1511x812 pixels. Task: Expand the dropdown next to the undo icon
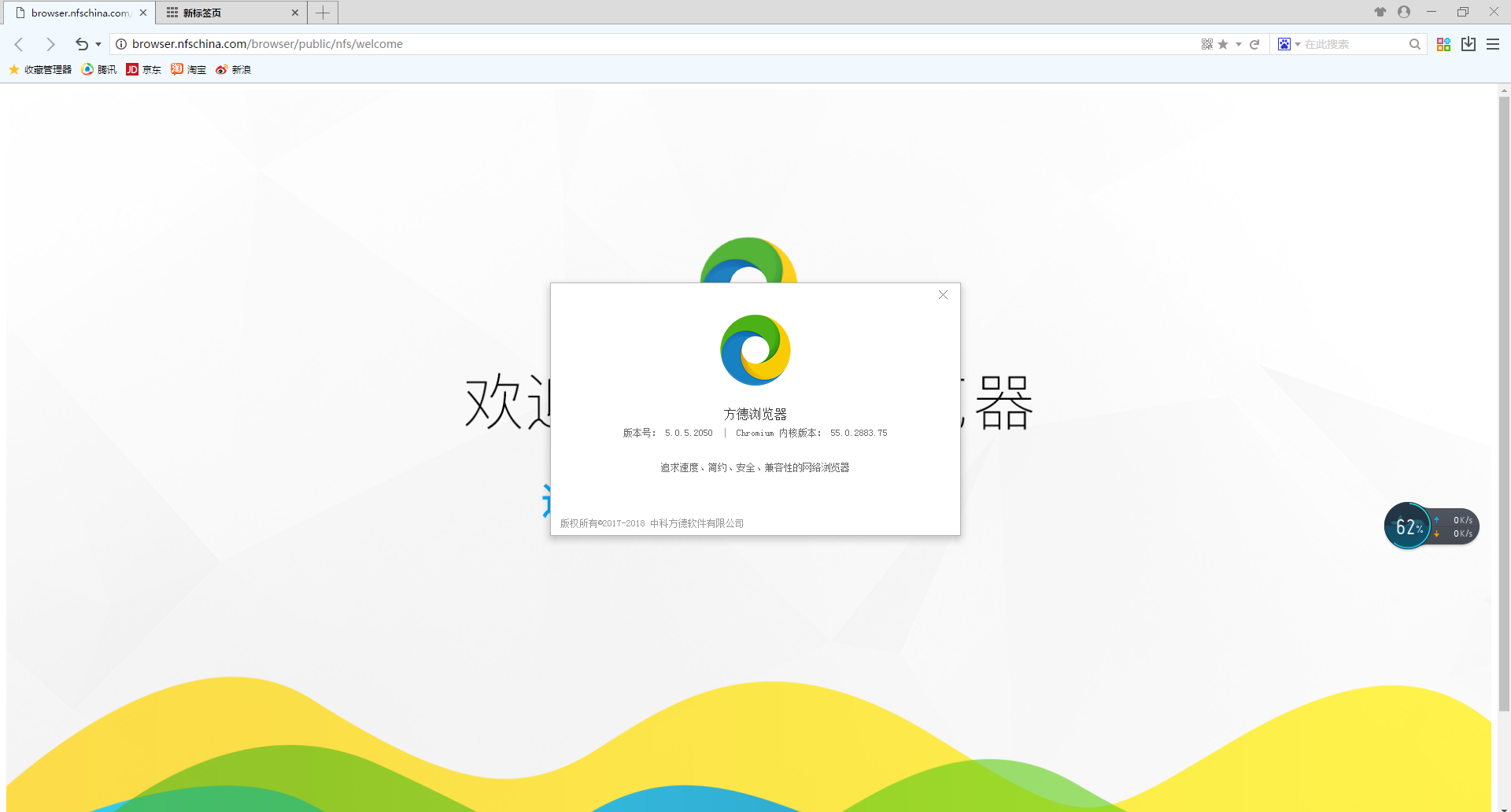tap(98, 45)
